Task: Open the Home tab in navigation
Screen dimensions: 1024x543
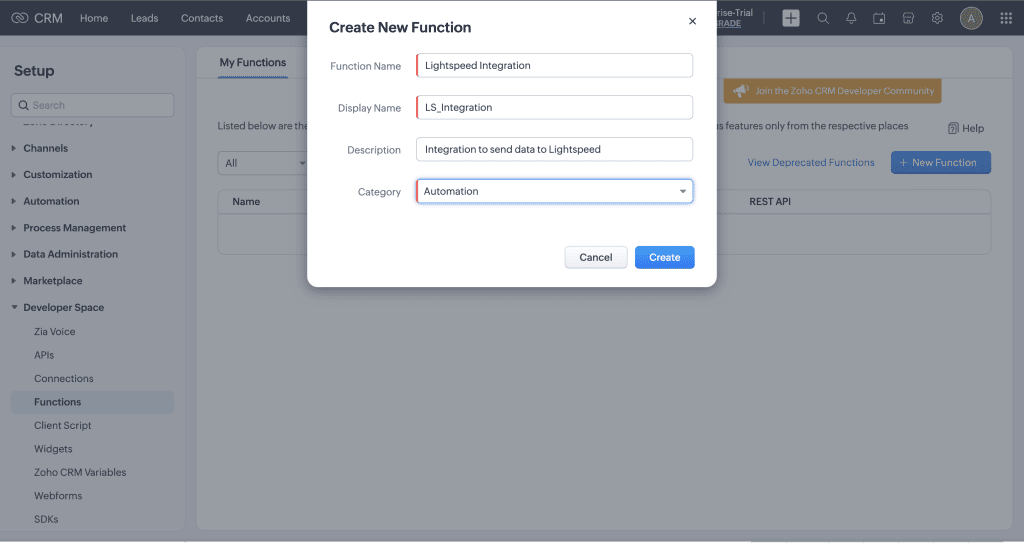Action: coord(94,18)
